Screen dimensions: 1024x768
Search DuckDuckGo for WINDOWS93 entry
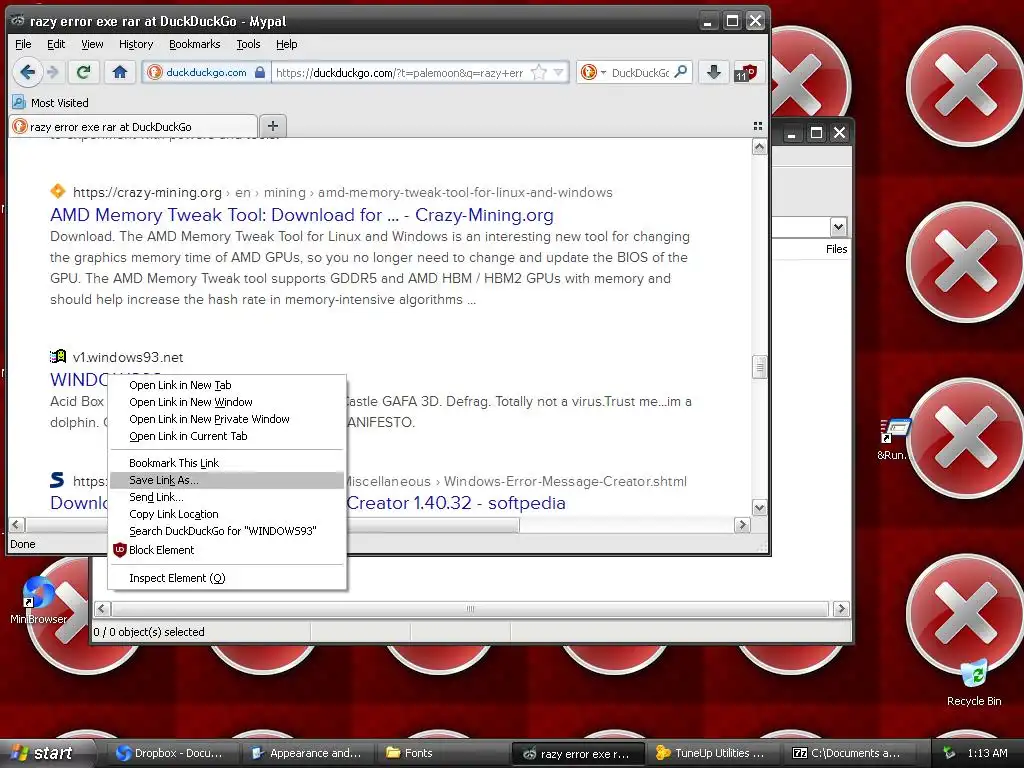(x=227, y=531)
